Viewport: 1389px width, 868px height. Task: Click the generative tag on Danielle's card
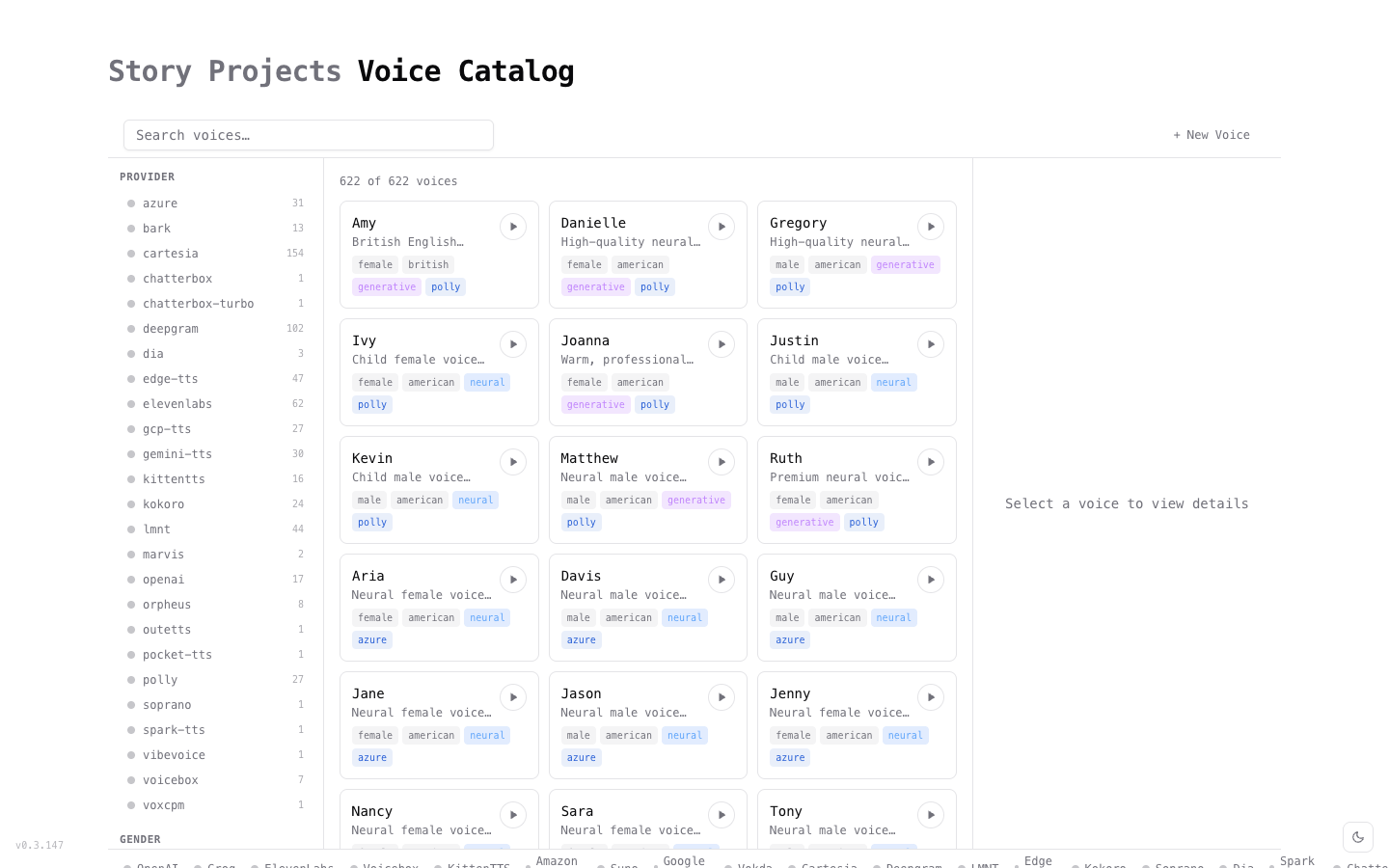tap(595, 286)
